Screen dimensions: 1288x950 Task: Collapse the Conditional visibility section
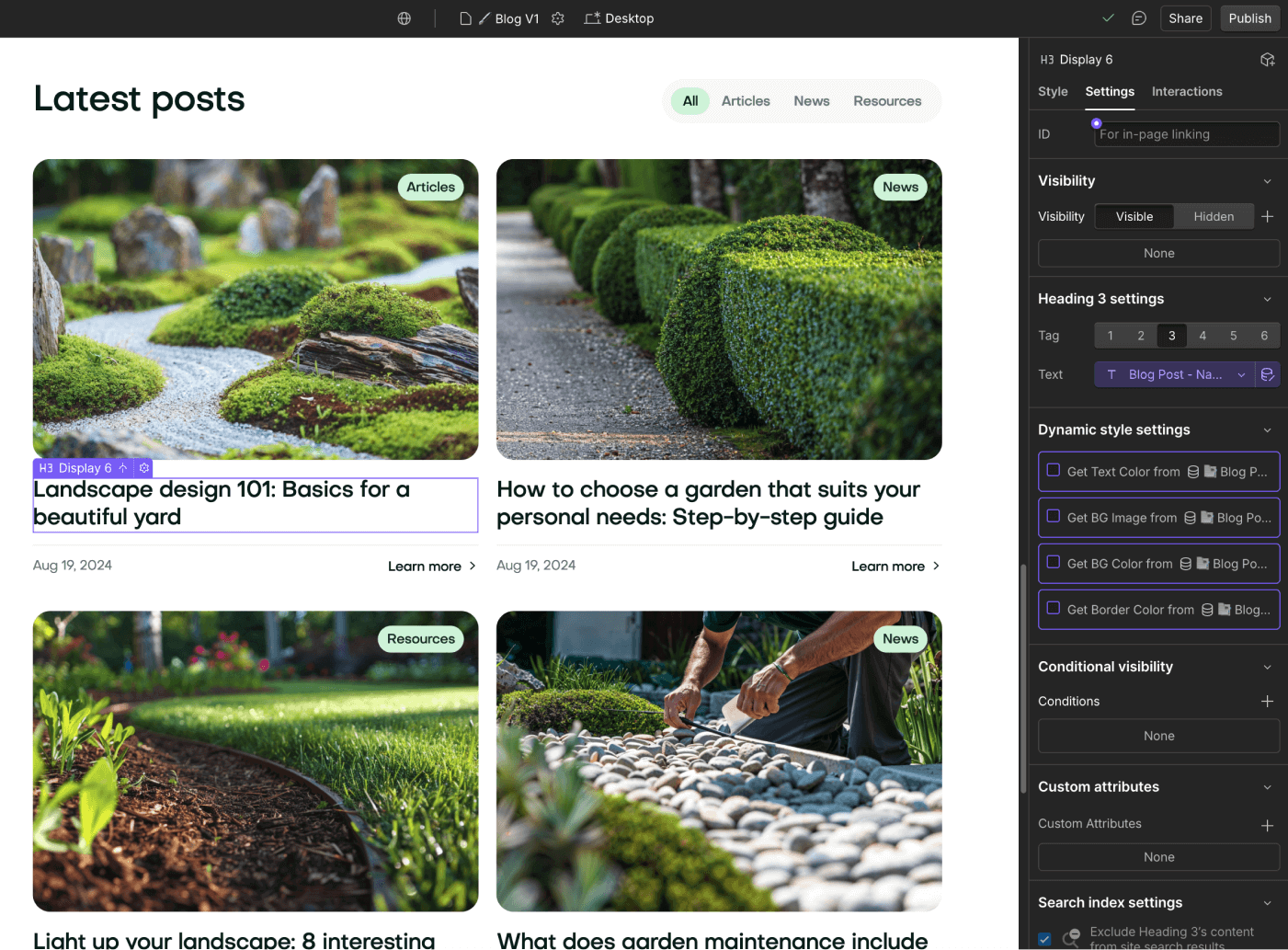[x=1268, y=666]
